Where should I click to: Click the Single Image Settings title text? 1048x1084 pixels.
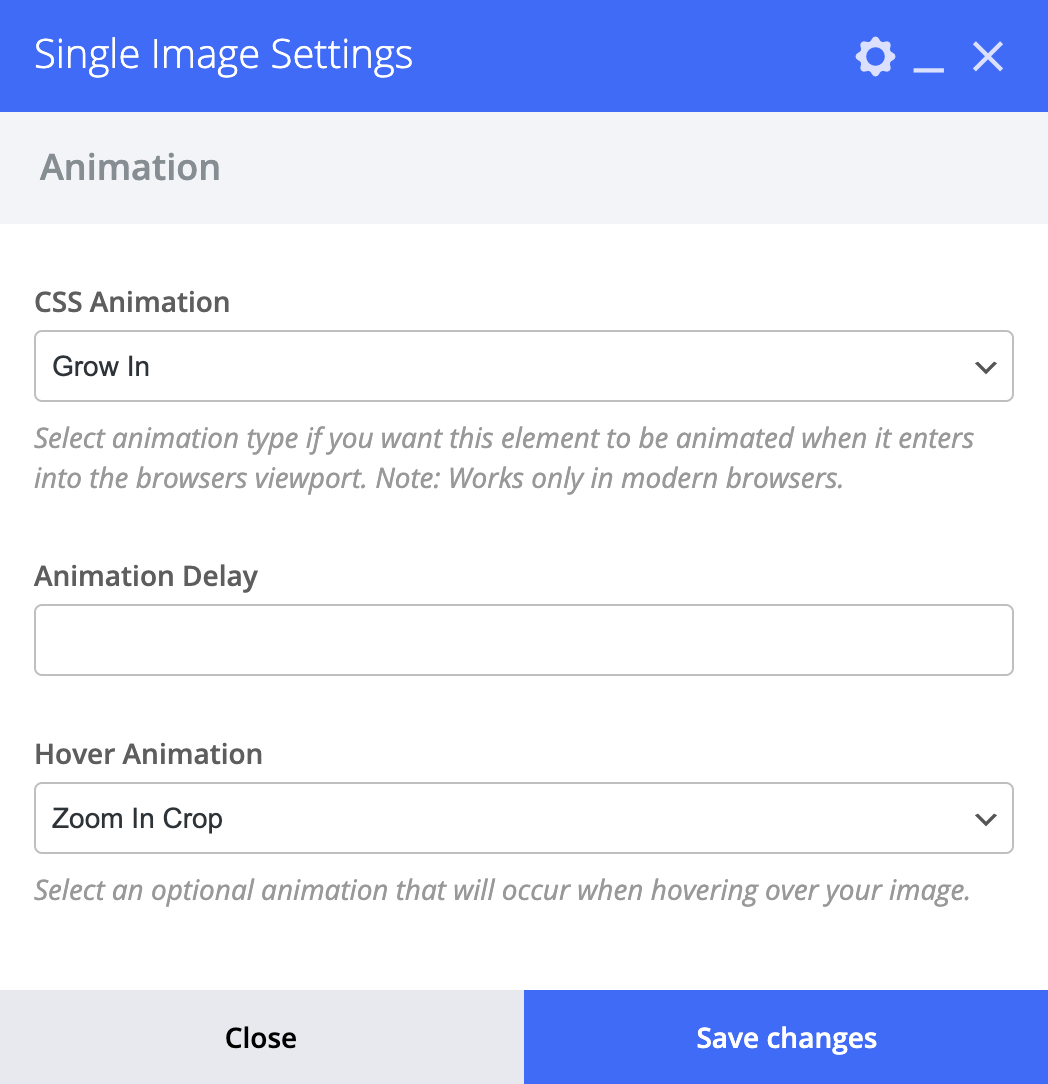click(x=223, y=55)
